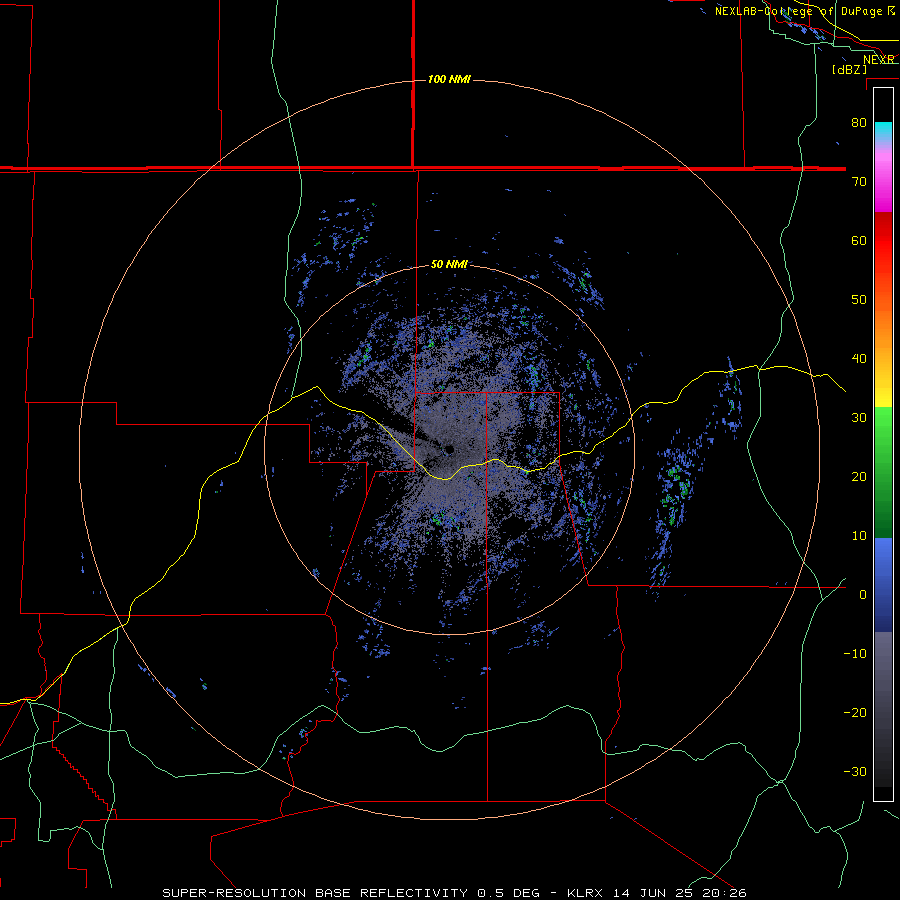This screenshot has height=900, width=900.
Task: Click the 40 dBZ scale value
Action: point(859,359)
